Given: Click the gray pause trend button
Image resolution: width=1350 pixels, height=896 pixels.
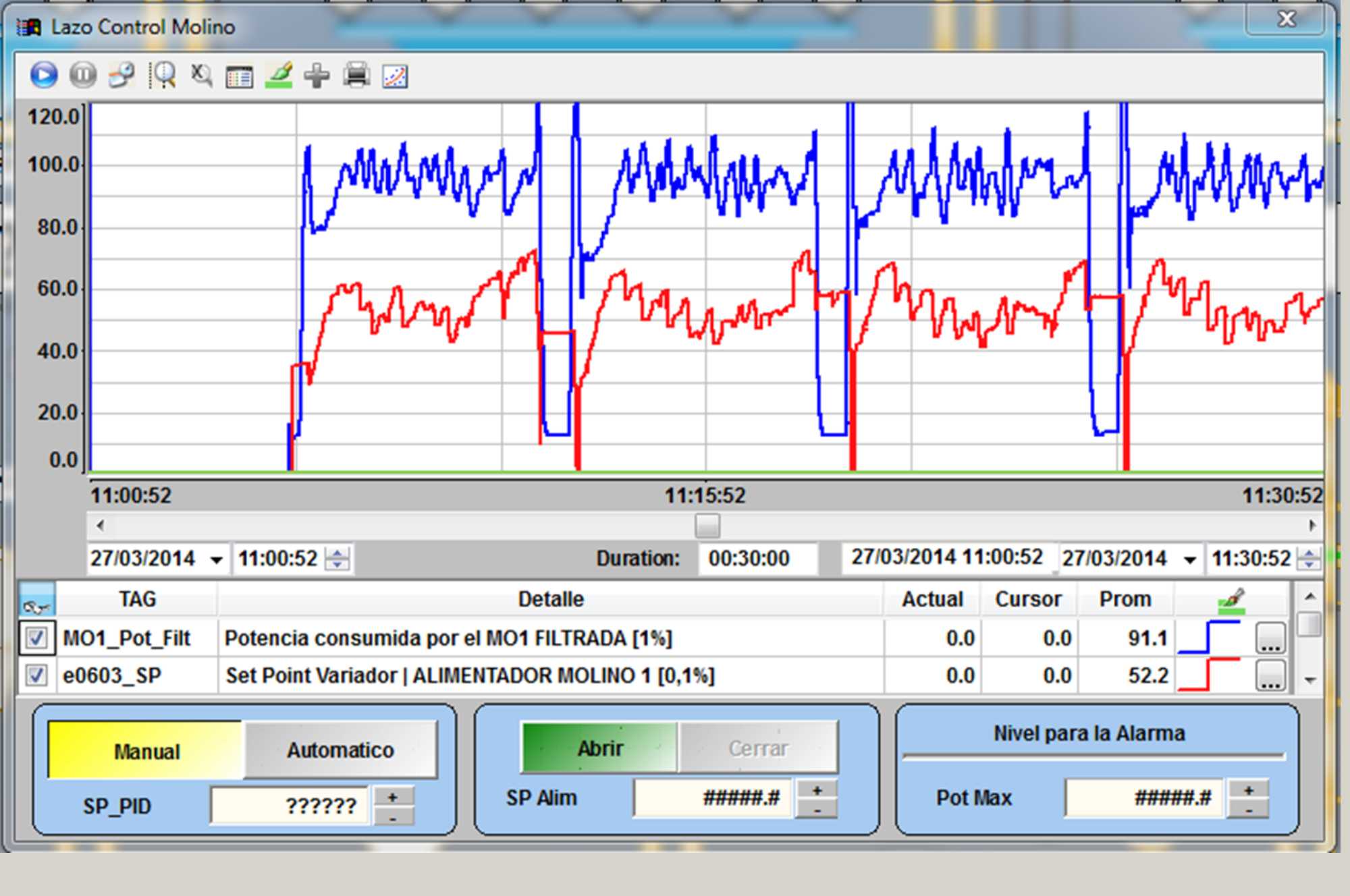Looking at the screenshot, I should coord(83,75).
